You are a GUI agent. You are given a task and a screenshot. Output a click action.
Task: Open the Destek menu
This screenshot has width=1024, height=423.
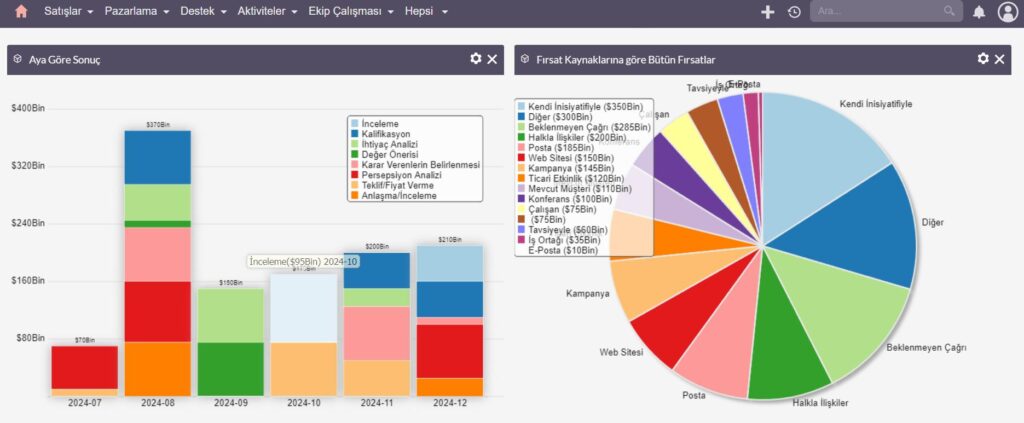point(204,12)
